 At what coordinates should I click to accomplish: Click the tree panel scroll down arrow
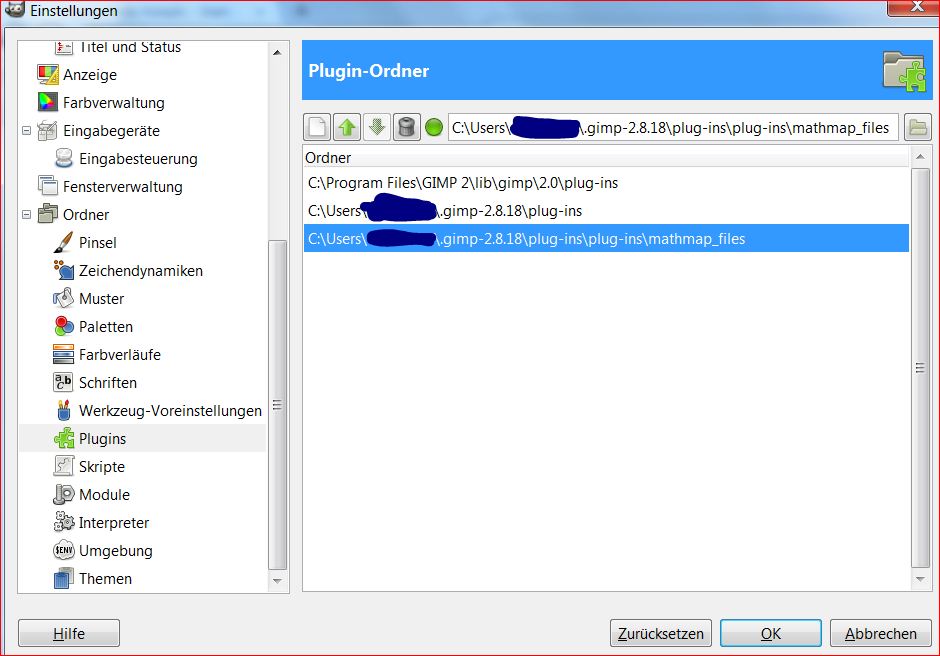tap(277, 580)
